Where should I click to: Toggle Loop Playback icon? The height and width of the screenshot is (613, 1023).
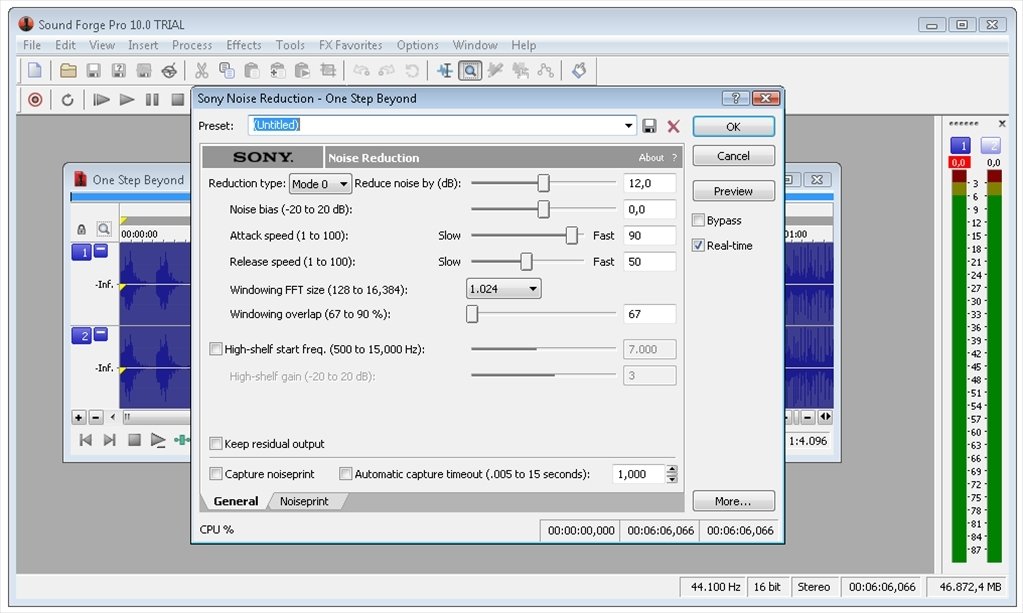click(x=67, y=100)
